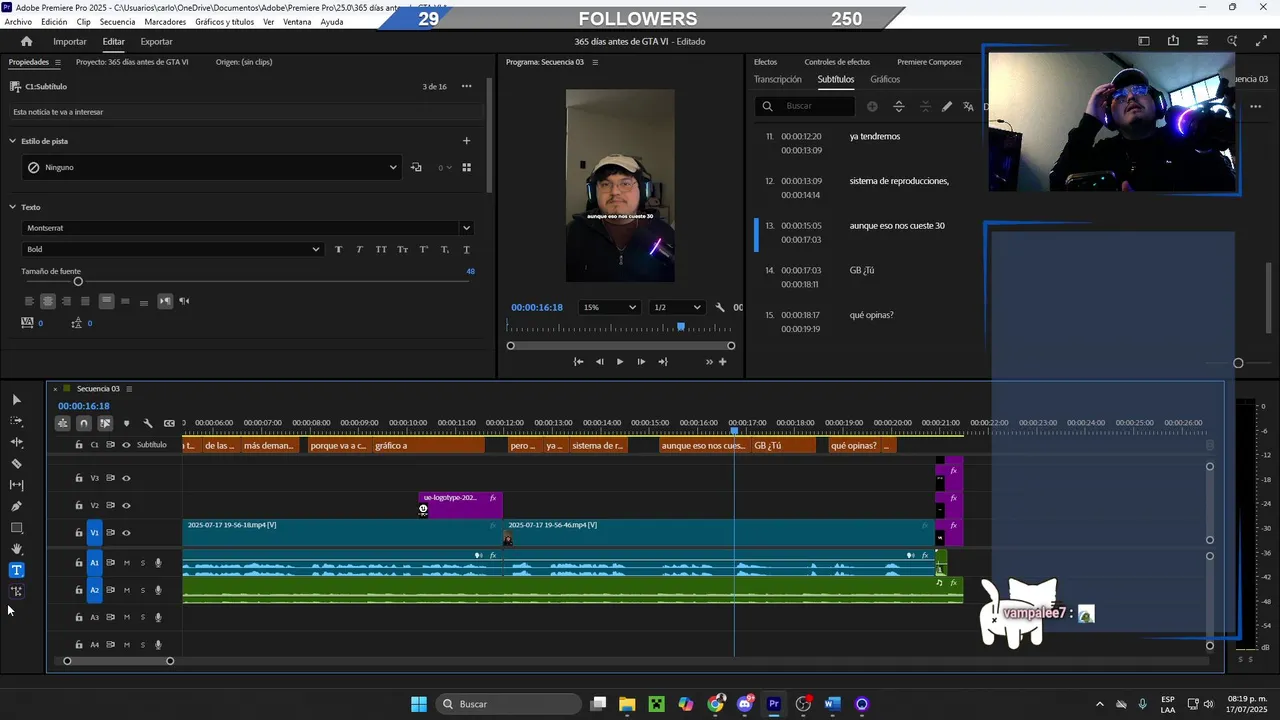Image resolution: width=1280 pixels, height=720 pixels.
Task: Solo audio track A2
Action: coord(142,590)
